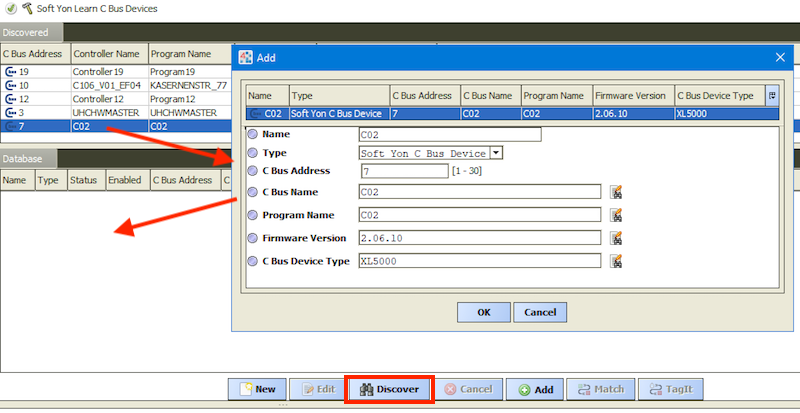Select the Database tab
Screen dimensions: 800x413
[x=28, y=159]
